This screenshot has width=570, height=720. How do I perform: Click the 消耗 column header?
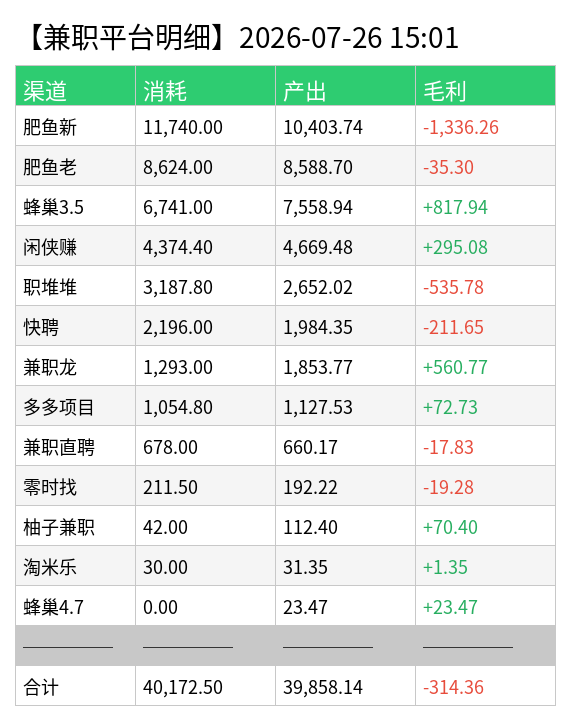point(205,86)
